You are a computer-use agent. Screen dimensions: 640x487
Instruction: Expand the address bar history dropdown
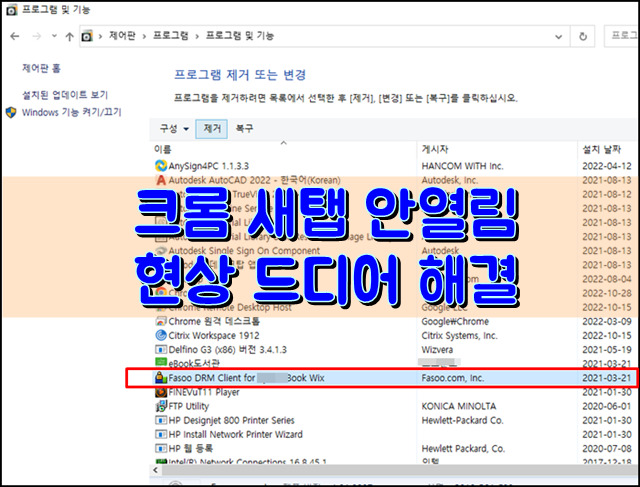558,37
